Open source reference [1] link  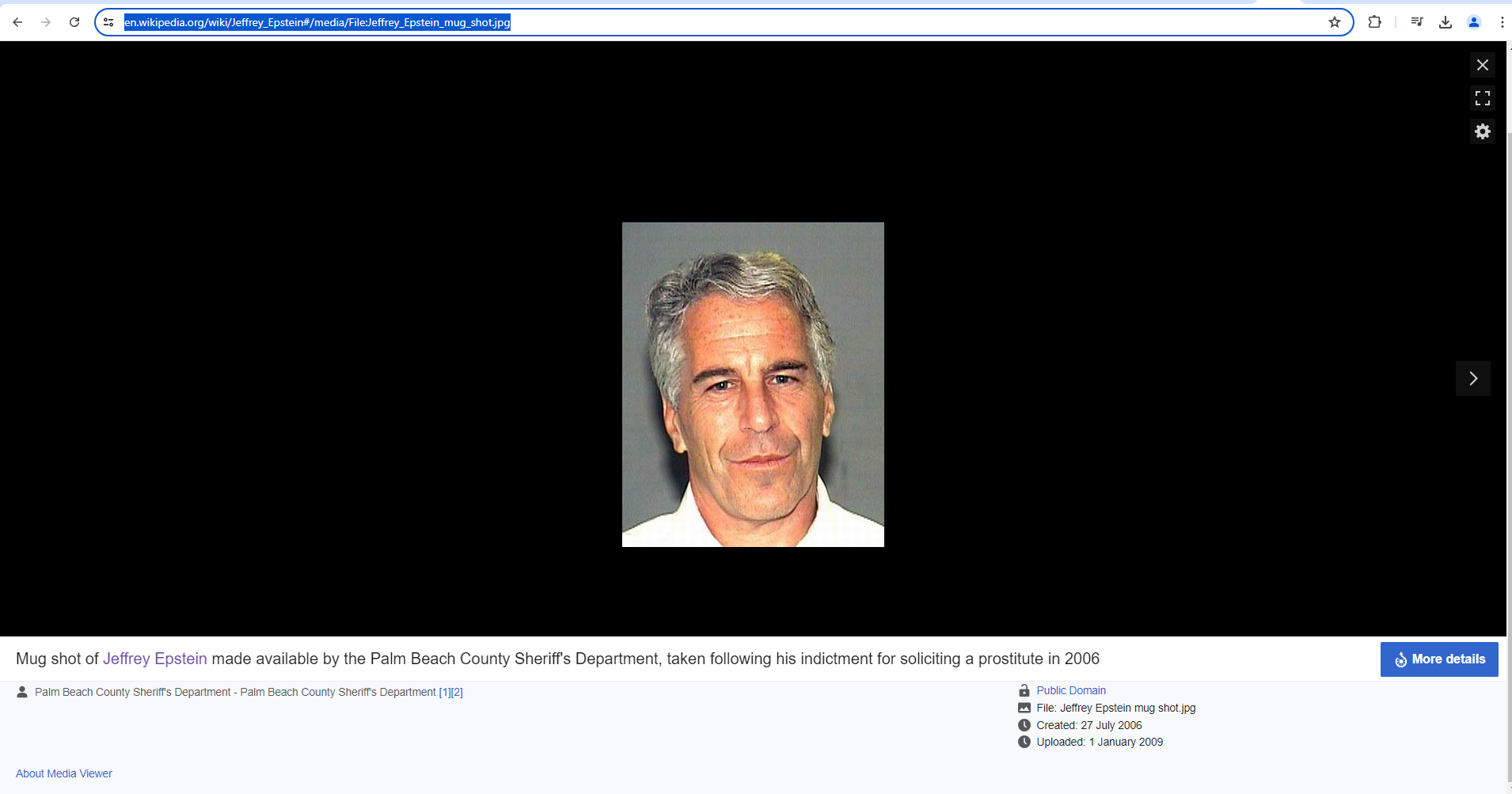444,692
